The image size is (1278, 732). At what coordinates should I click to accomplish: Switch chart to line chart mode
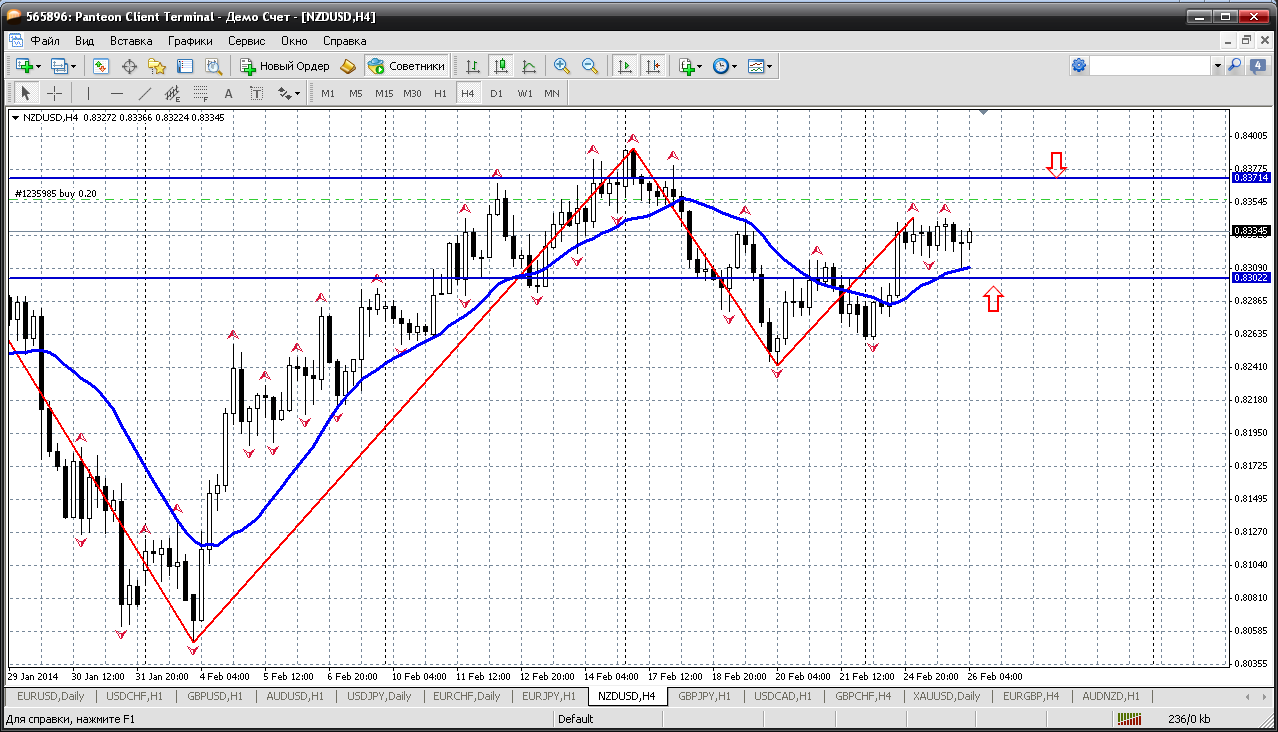click(528, 66)
